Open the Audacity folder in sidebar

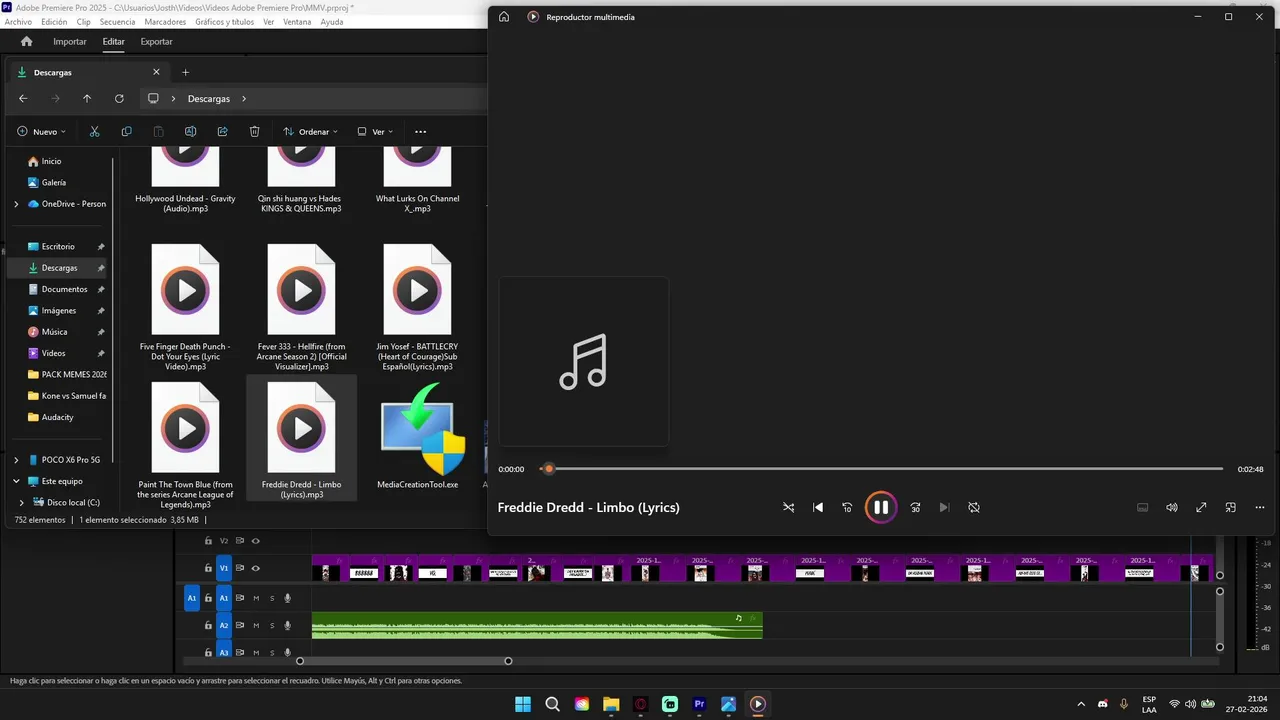(58, 417)
